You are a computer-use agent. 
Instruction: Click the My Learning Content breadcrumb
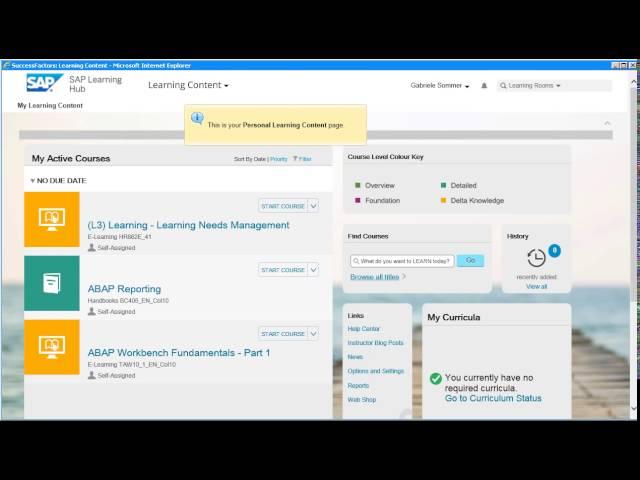pos(50,105)
